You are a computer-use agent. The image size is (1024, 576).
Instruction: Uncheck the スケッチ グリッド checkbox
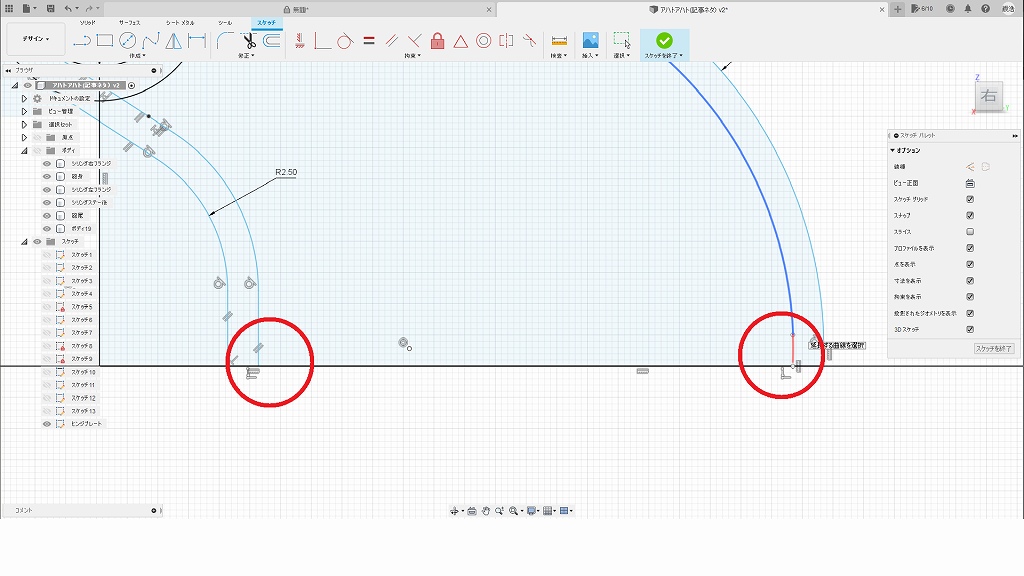click(x=970, y=199)
